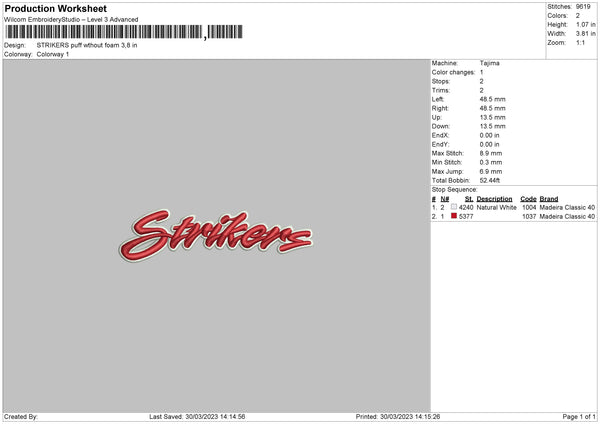
Task: Click the Natural White color swatch
Action: click(454, 207)
